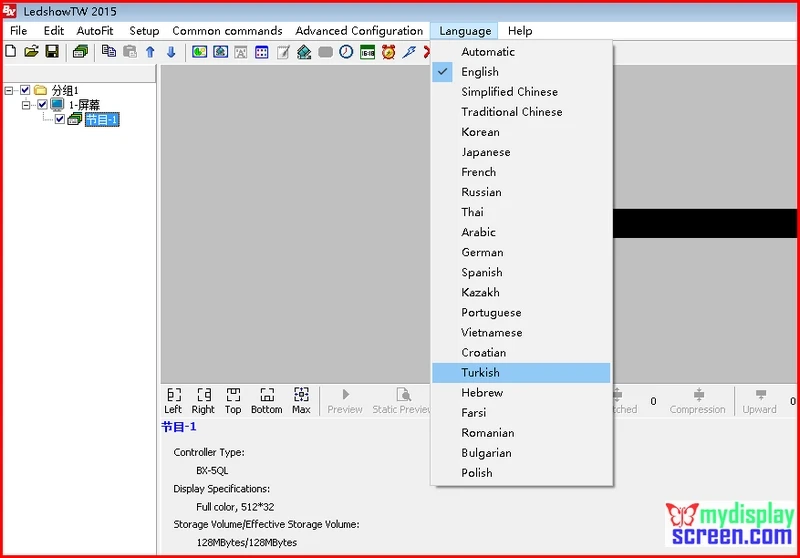This screenshot has width=800, height=558.
Task: Select the 节目-1 tree item
Action: tap(102, 119)
